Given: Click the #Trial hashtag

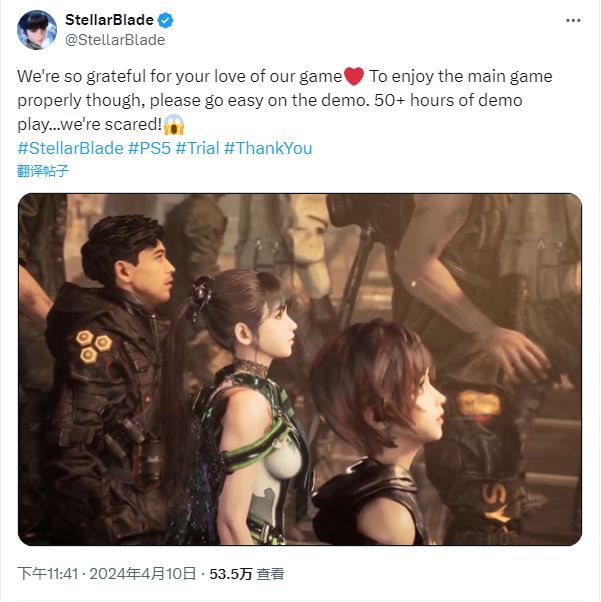Looking at the screenshot, I should 197,148.
